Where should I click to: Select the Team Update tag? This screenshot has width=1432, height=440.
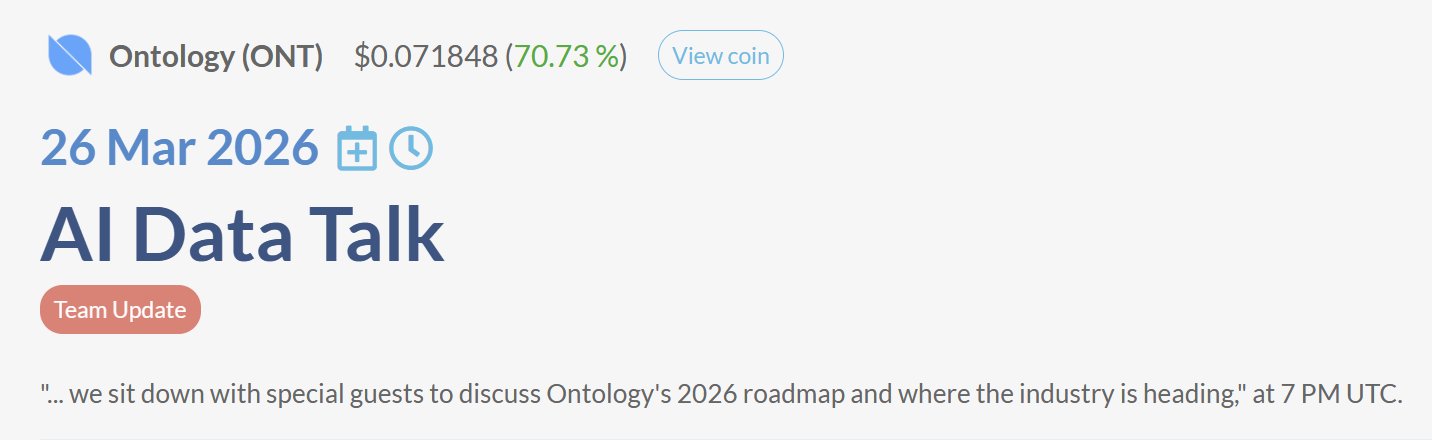[120, 310]
